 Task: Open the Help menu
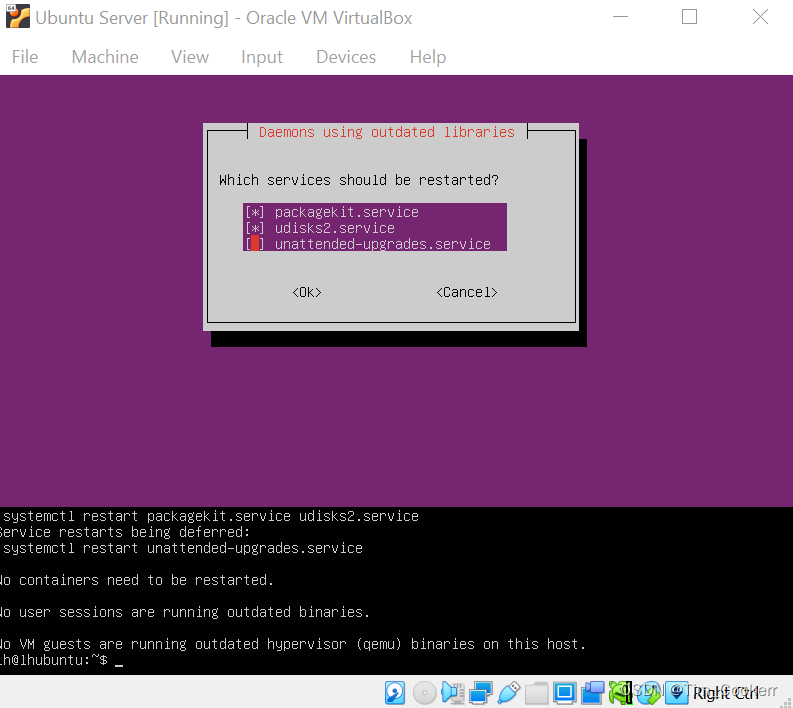click(x=428, y=57)
